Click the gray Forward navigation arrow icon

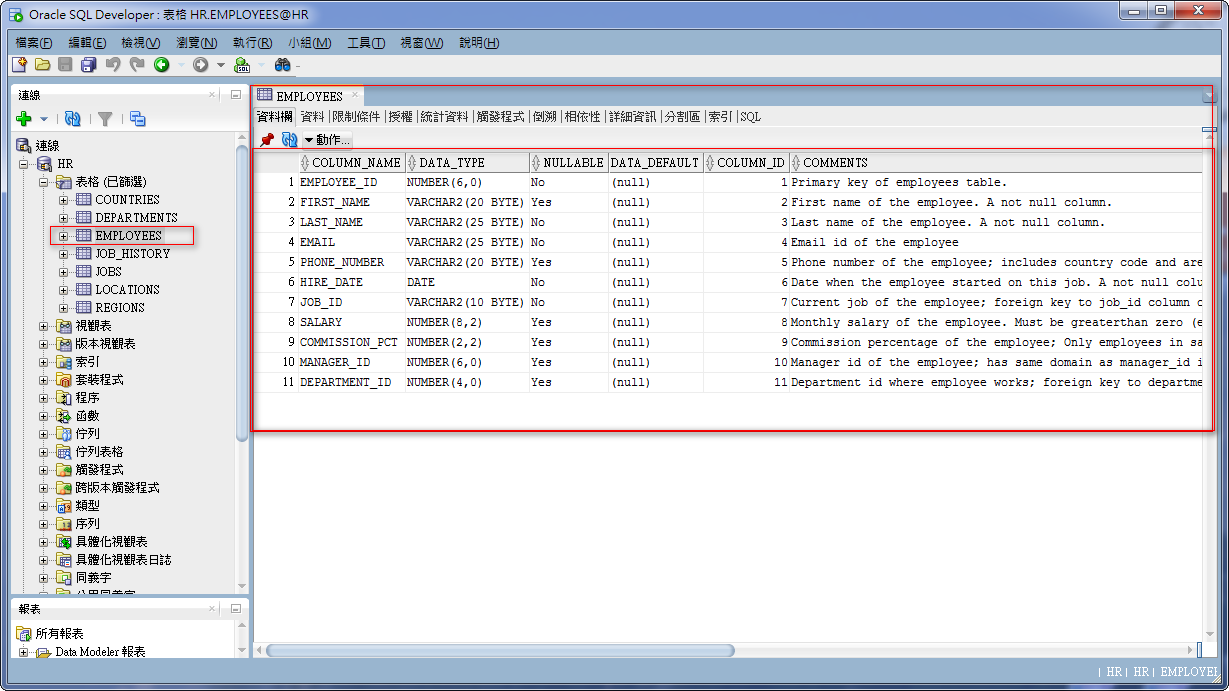(201, 65)
